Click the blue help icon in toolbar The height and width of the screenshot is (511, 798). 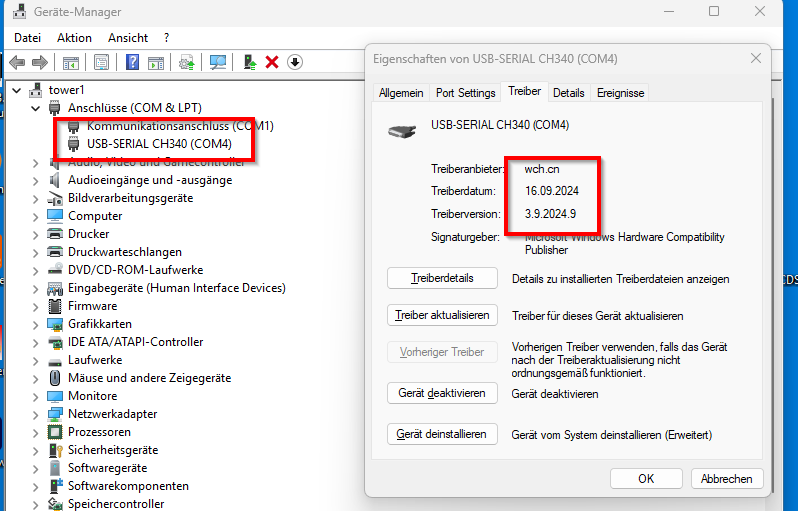pyautogui.click(x=131, y=62)
